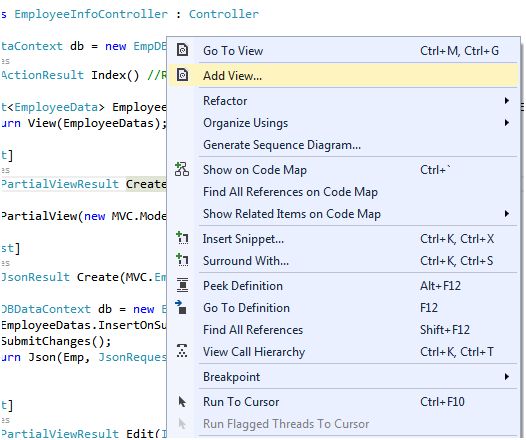The image size is (526, 440).
Task: Choose Go To View from context menu
Action: 343,50
